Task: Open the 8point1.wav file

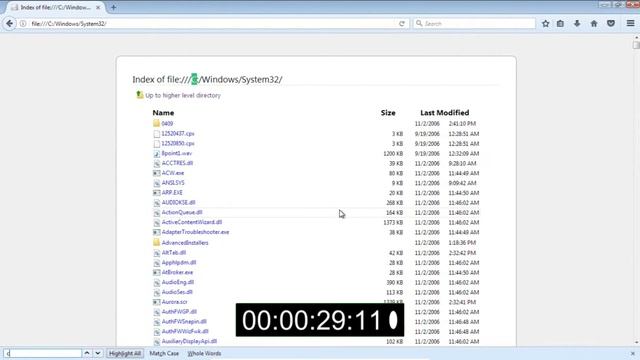Action: tap(177, 153)
